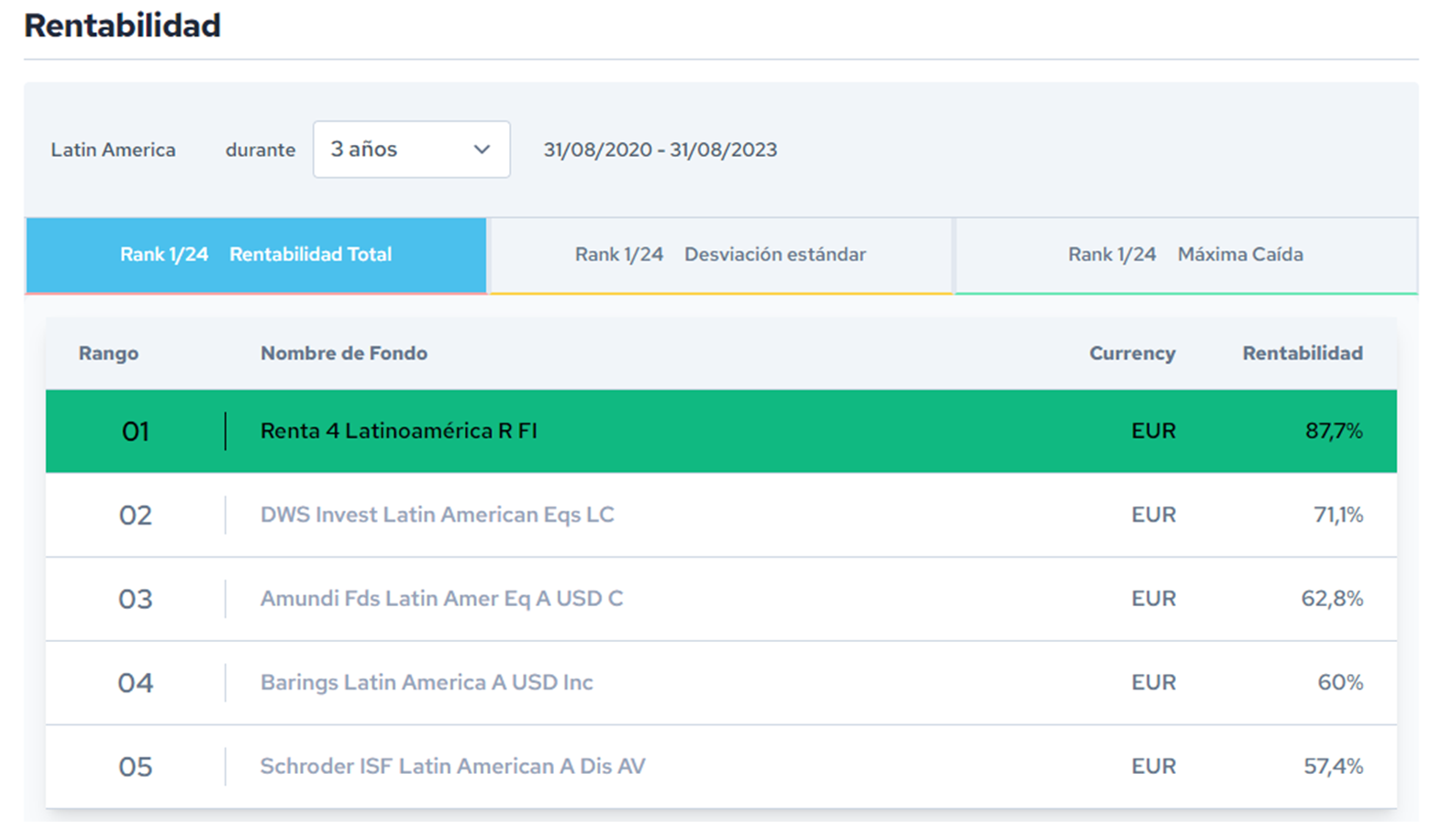Viewport: 1442px width, 840px height.
Task: Click Schroder ISF Latin American A Dis AV
Action: pyautogui.click(x=452, y=767)
